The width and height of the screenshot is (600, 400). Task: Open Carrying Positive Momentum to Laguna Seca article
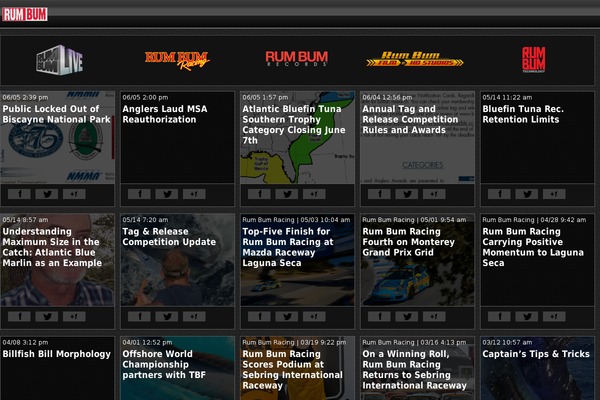pyautogui.click(x=533, y=247)
